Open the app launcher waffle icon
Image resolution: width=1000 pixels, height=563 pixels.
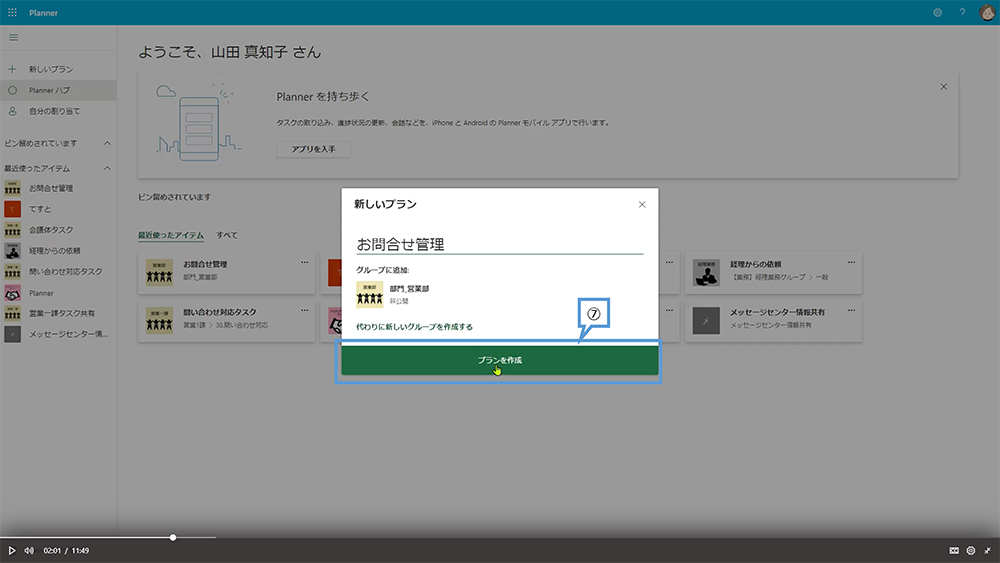(x=12, y=12)
